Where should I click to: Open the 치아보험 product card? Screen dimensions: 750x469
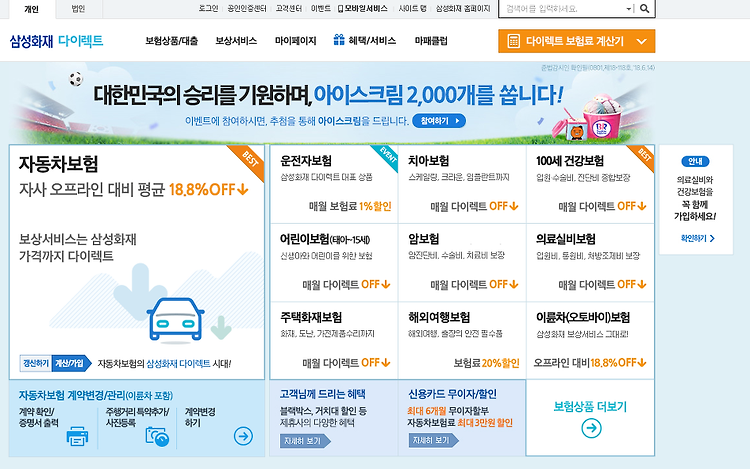462,184
